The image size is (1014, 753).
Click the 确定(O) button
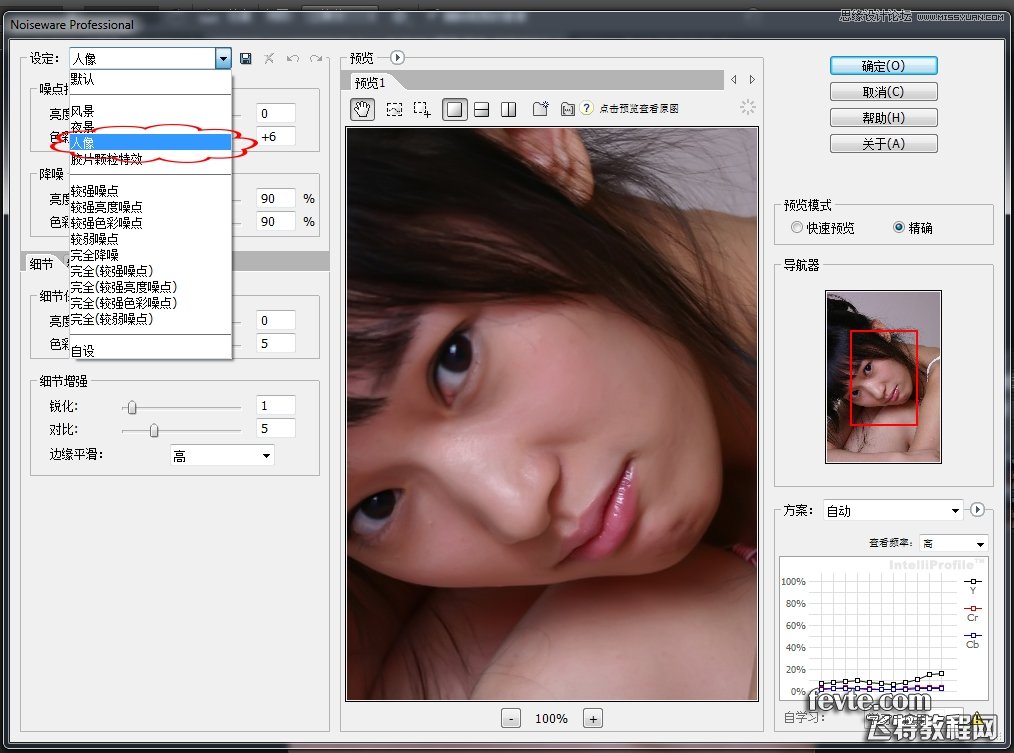click(883, 66)
